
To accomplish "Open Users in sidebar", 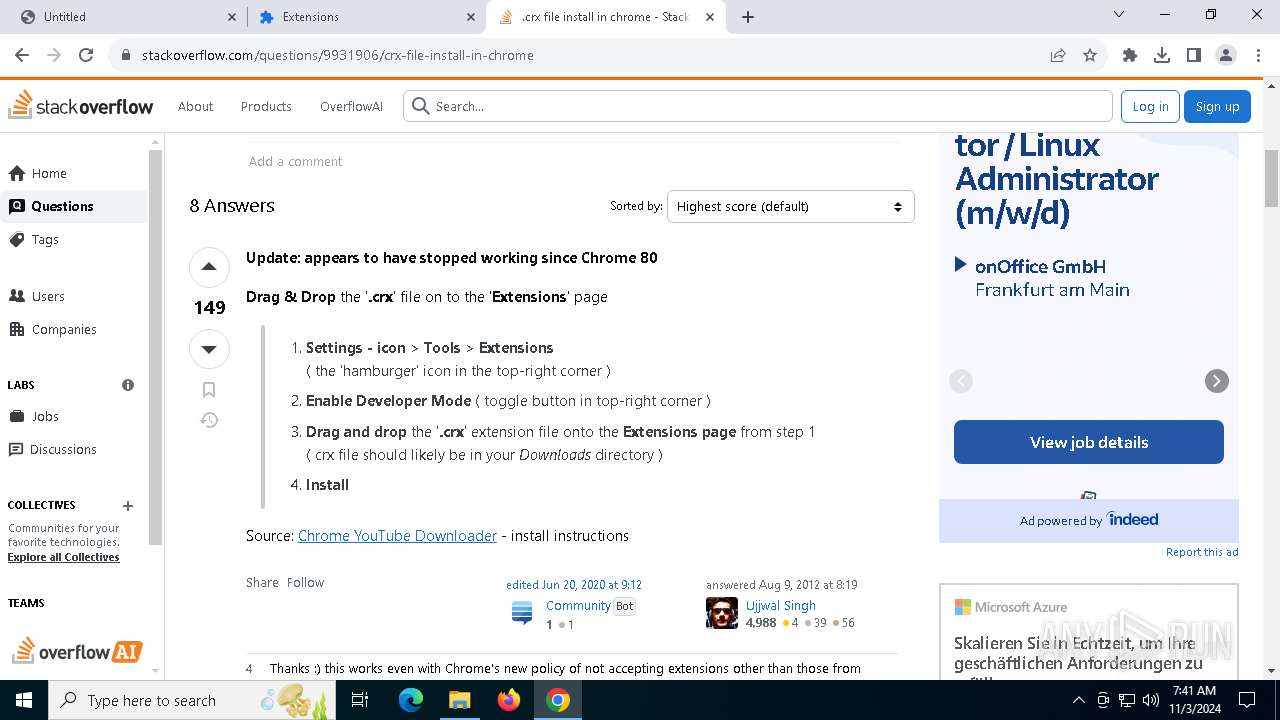I will pyautogui.click(x=74, y=296).
